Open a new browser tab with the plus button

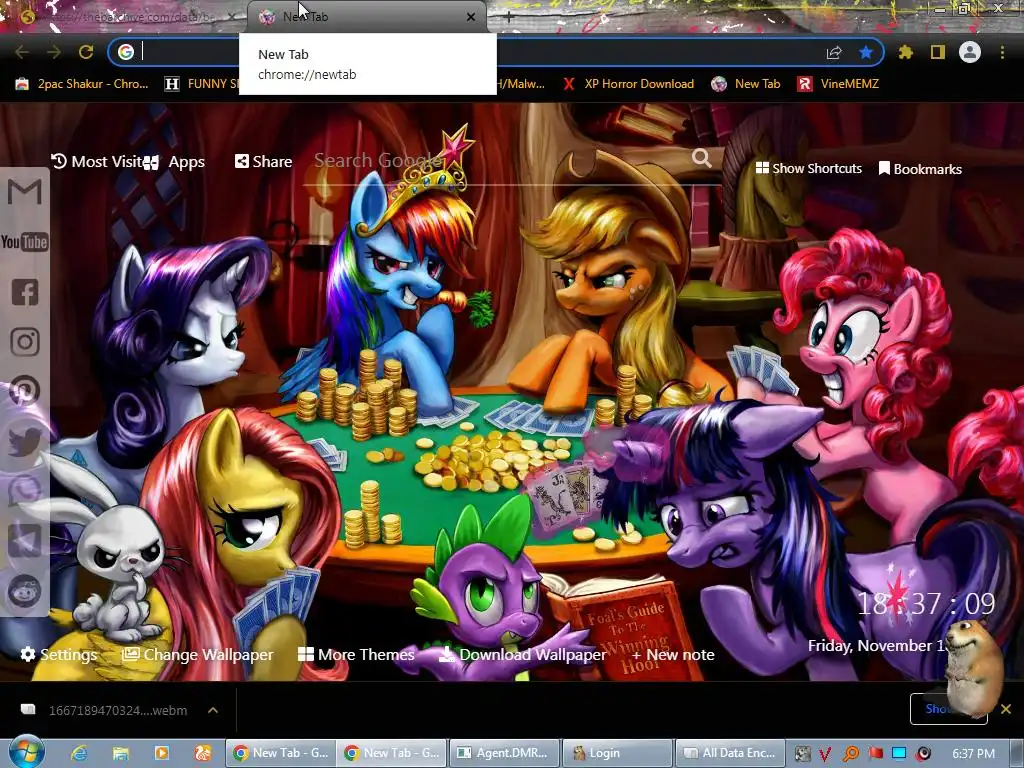tap(509, 17)
